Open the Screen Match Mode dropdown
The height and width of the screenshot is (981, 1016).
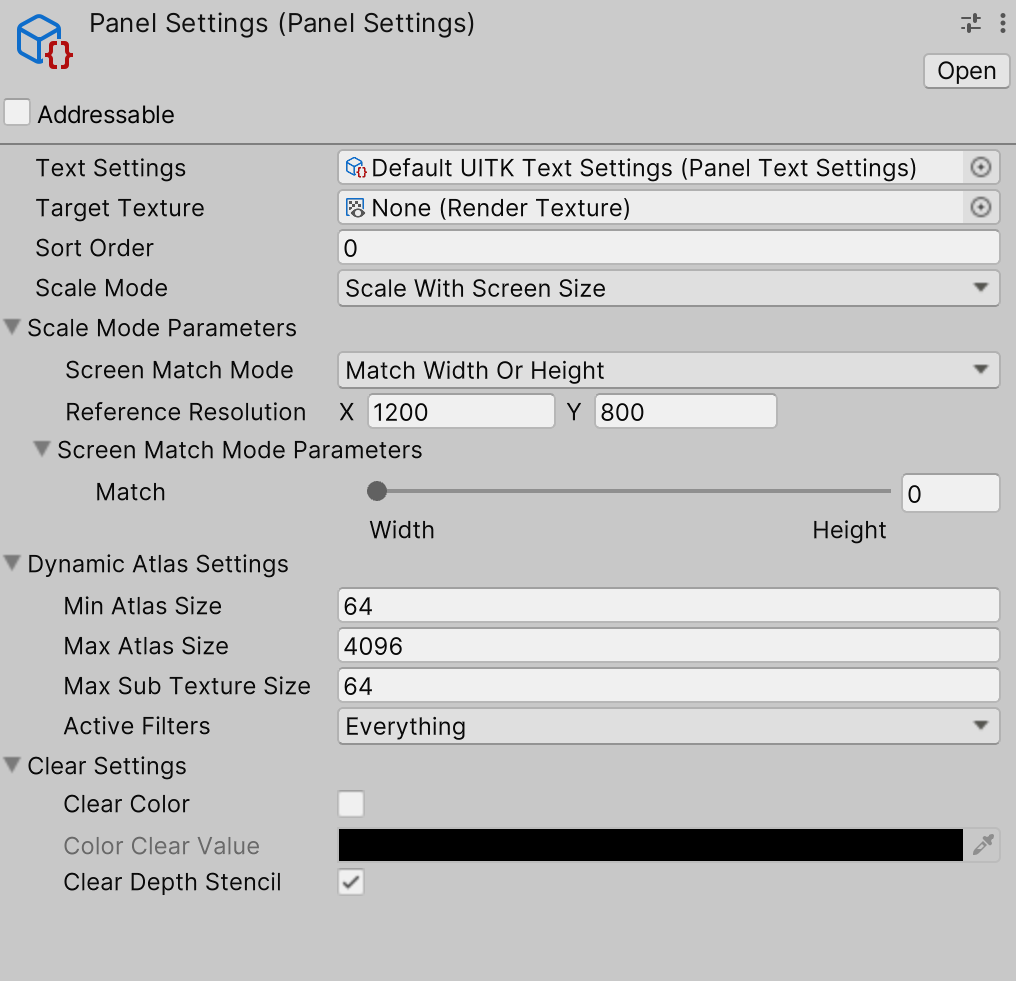point(668,370)
